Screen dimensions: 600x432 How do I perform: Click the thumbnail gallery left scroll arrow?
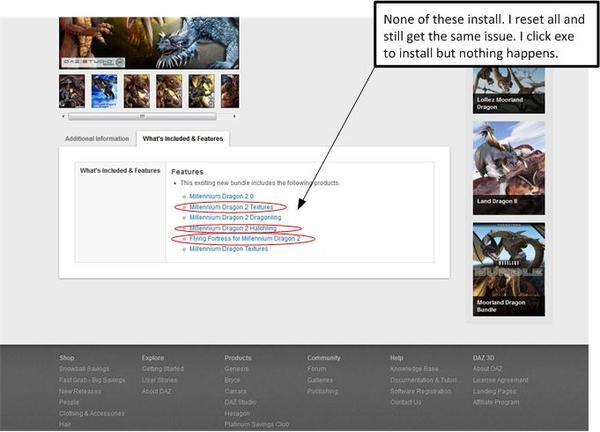coord(63,116)
